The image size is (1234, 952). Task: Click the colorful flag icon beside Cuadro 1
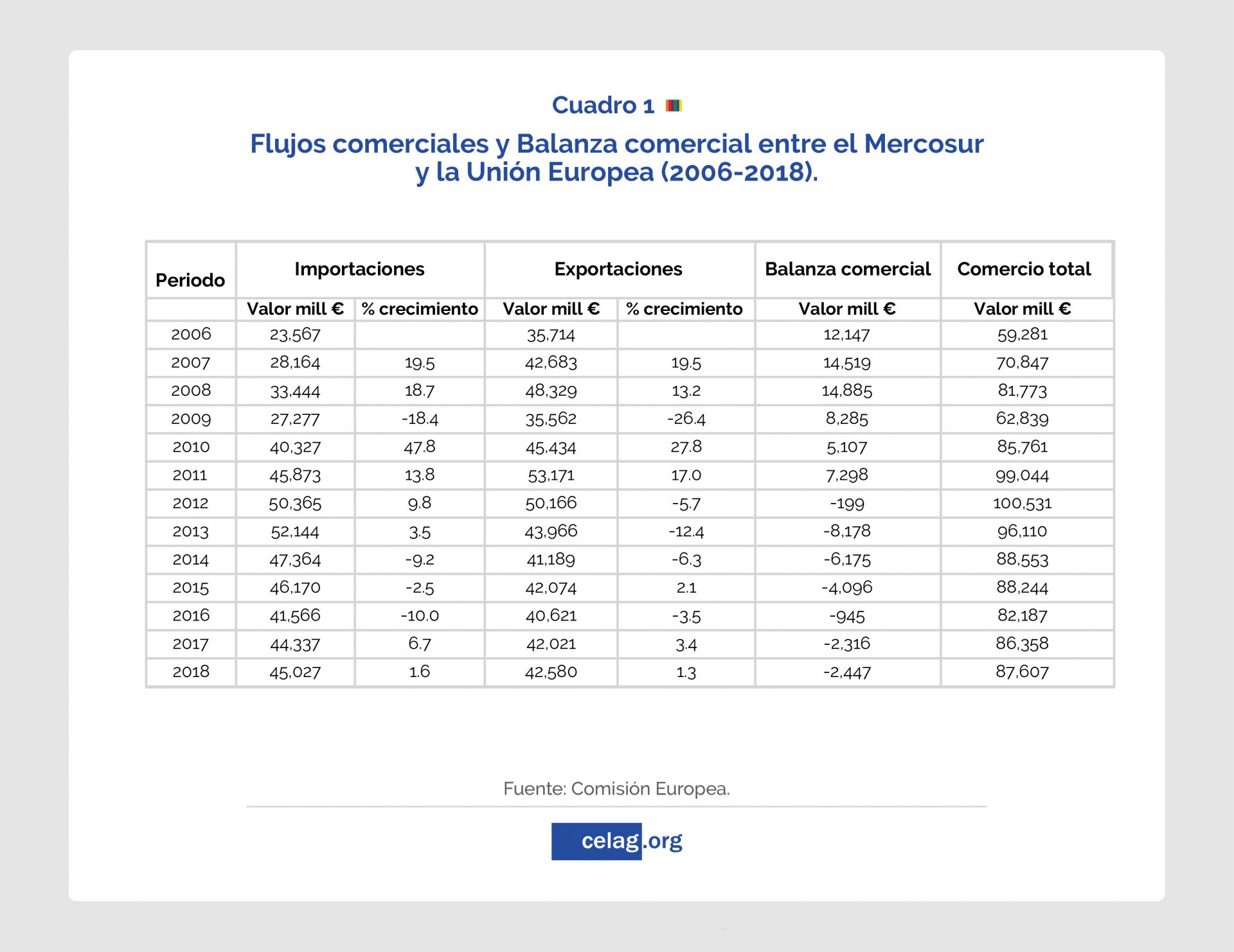674,105
